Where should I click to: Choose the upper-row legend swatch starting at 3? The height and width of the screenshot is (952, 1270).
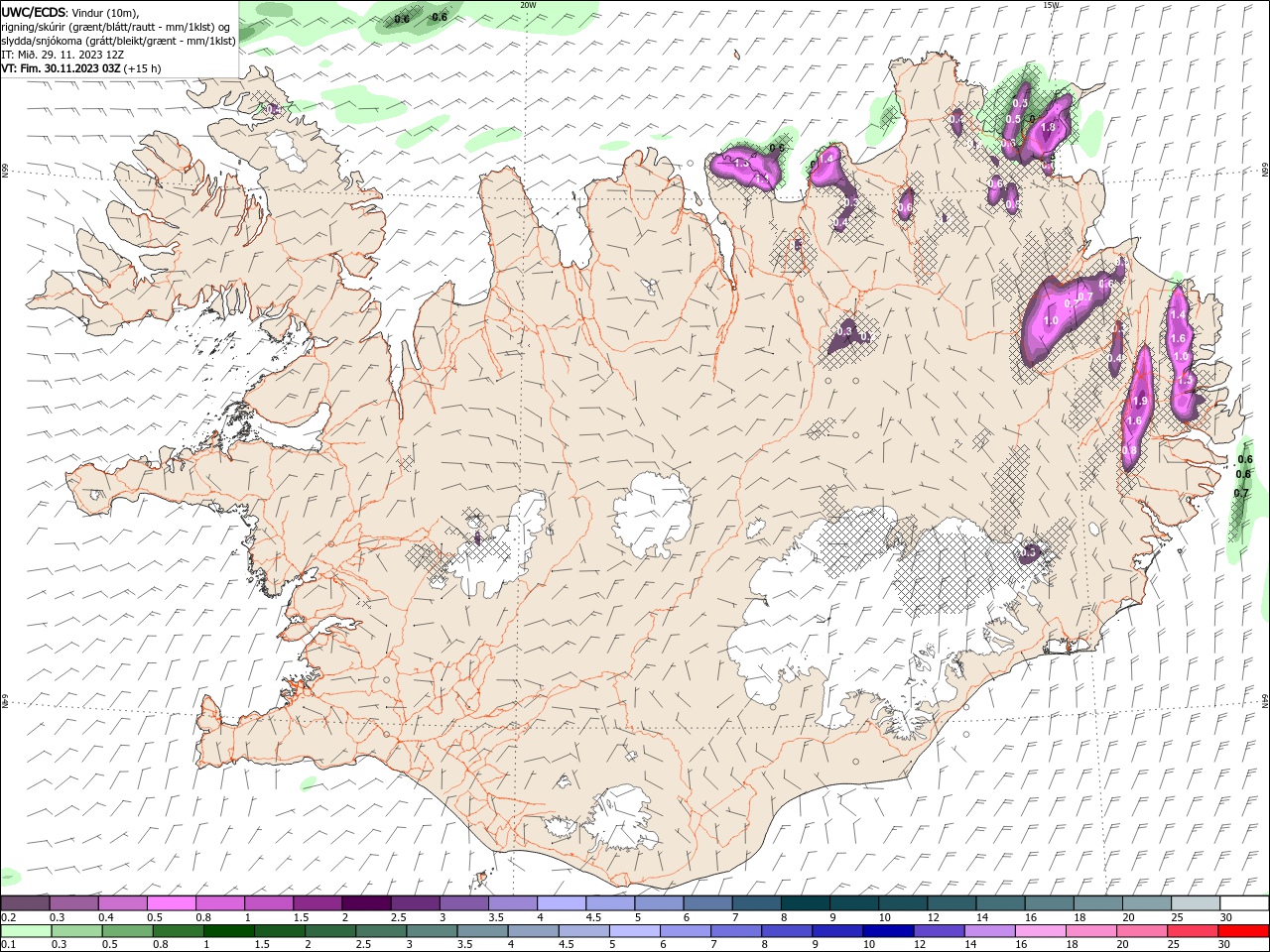pos(463,903)
